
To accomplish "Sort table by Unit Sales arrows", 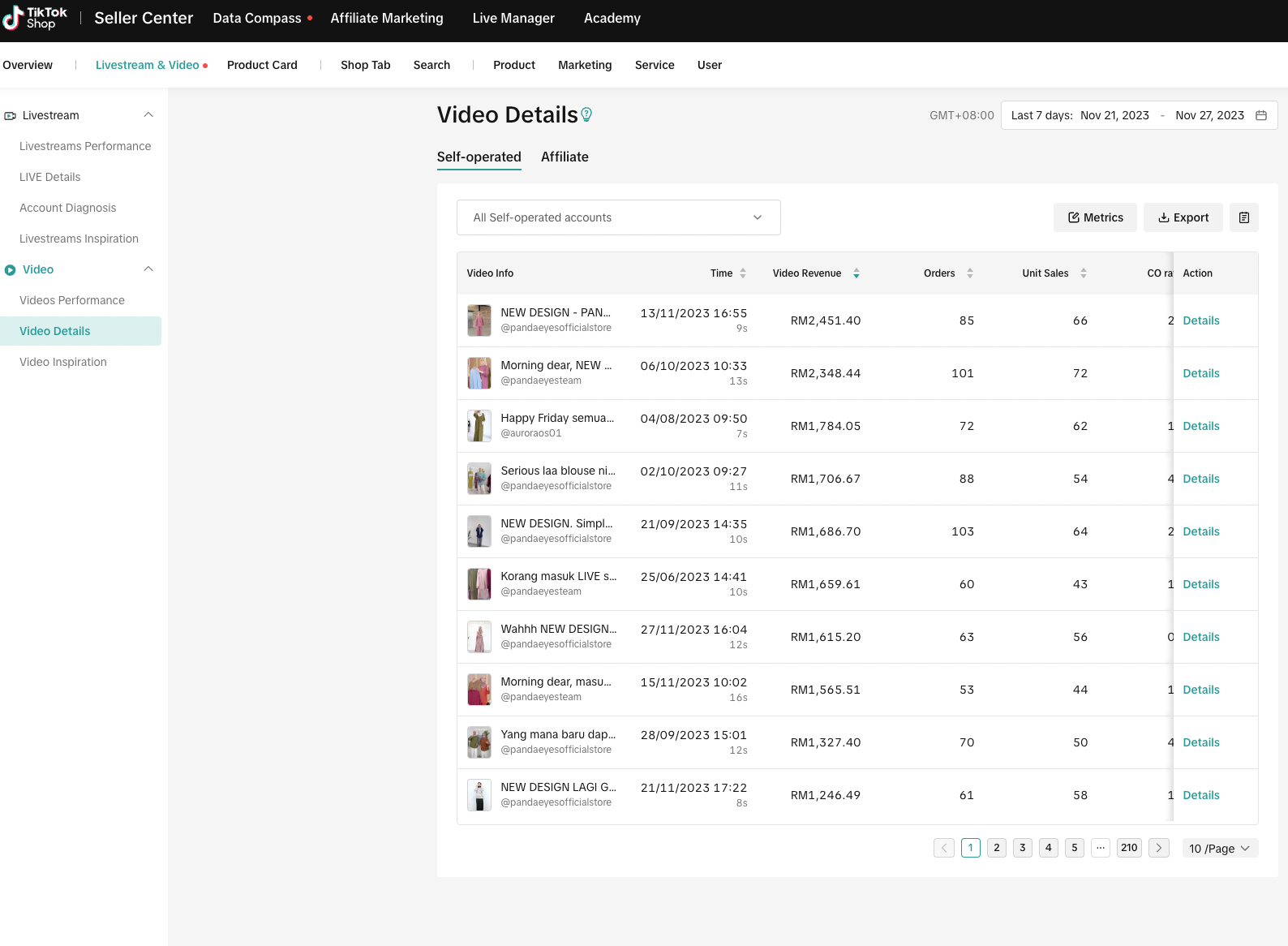I will tap(1084, 273).
